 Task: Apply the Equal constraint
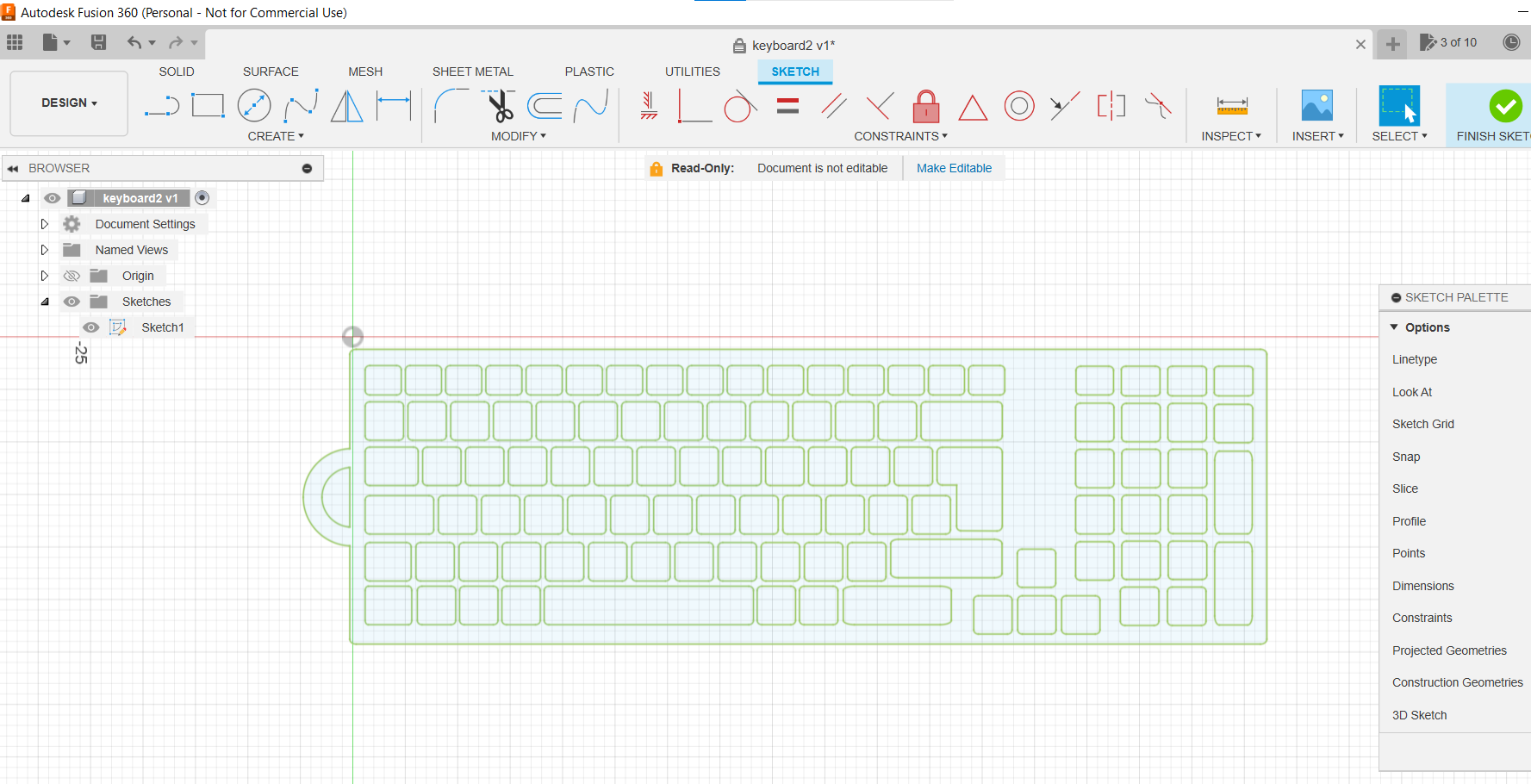(787, 106)
